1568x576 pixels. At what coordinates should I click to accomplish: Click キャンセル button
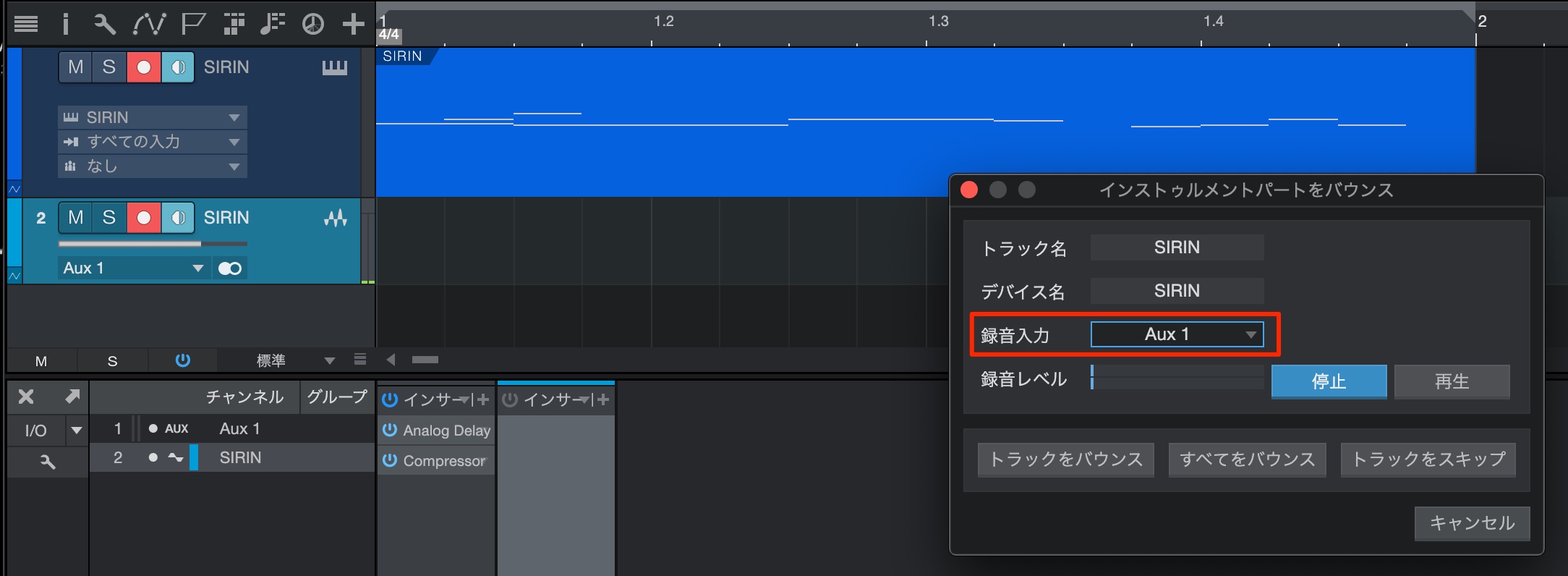[x=1472, y=523]
